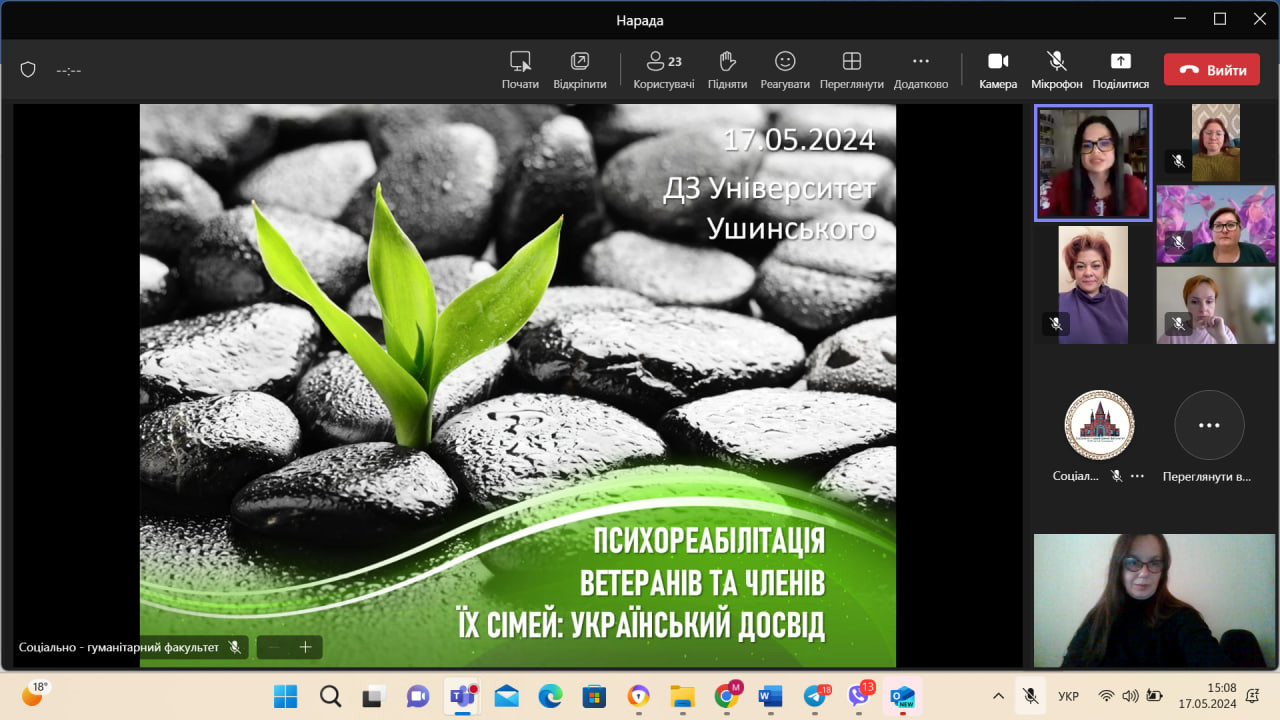This screenshot has height=720, width=1280.
Task: Toggle taskbar microphone mute indicator
Action: (1029, 696)
